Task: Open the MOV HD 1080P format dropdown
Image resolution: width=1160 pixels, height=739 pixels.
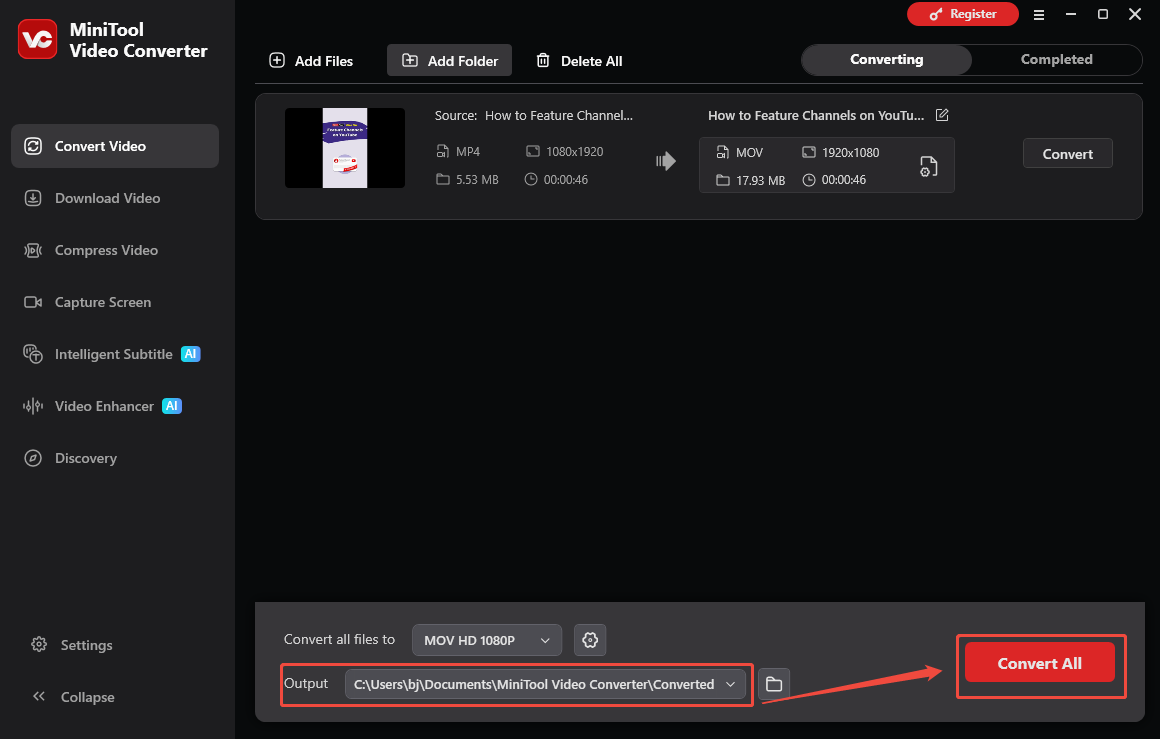Action: [487, 640]
